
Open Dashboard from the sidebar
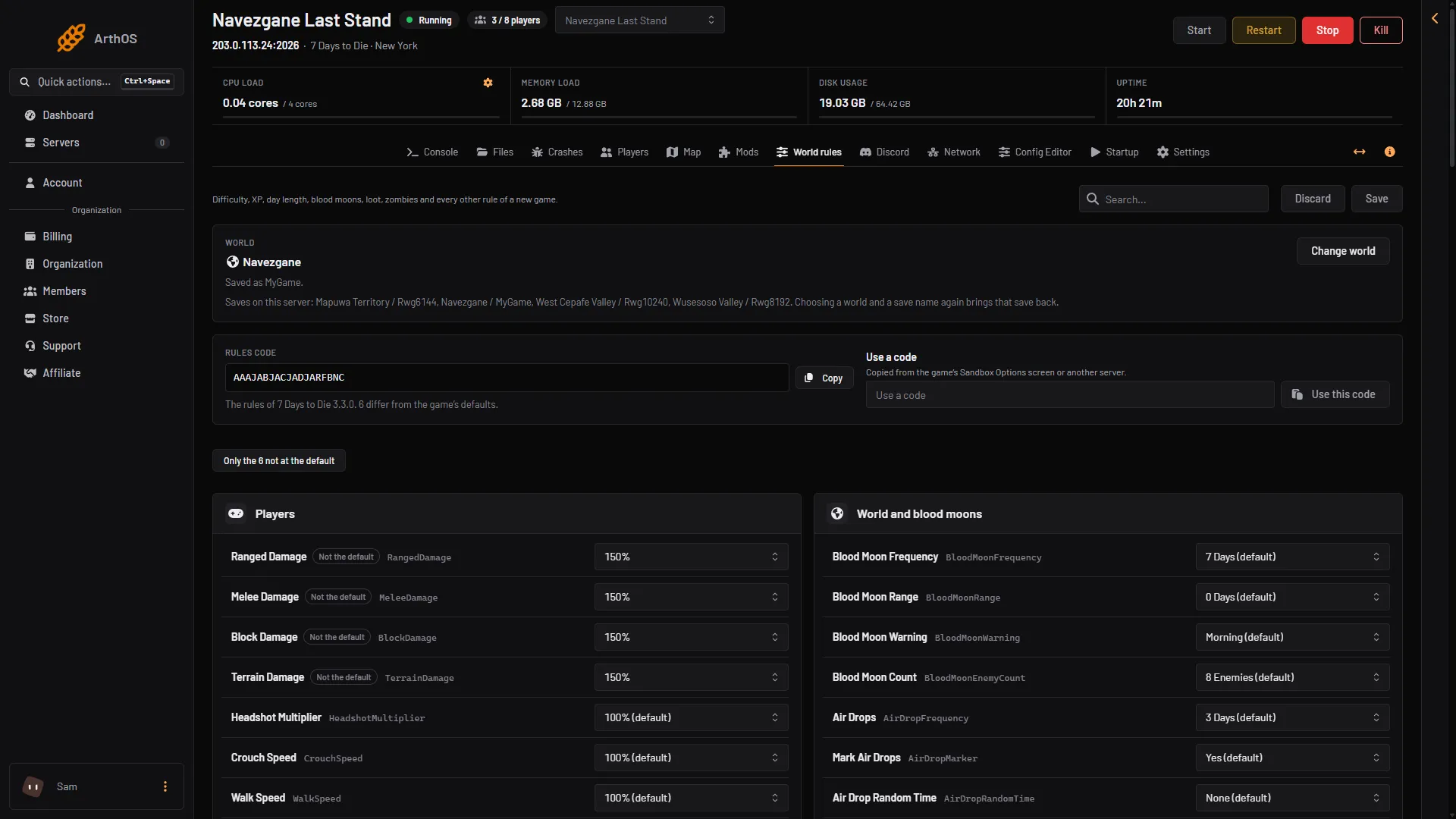point(96,115)
